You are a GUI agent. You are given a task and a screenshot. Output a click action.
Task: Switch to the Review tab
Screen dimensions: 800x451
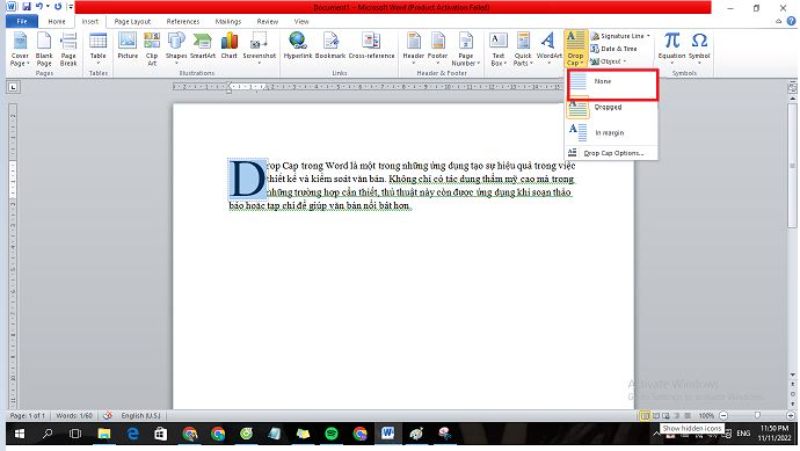click(267, 21)
